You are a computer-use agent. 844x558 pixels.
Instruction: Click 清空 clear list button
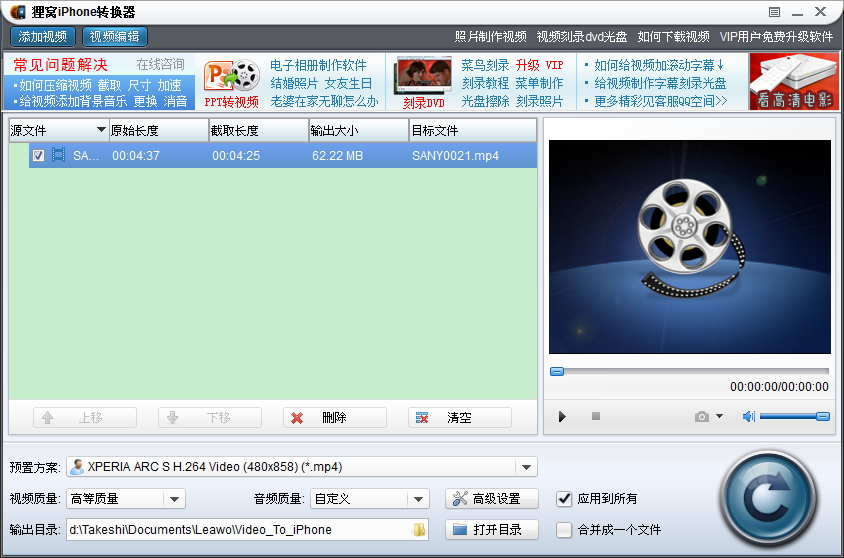460,418
